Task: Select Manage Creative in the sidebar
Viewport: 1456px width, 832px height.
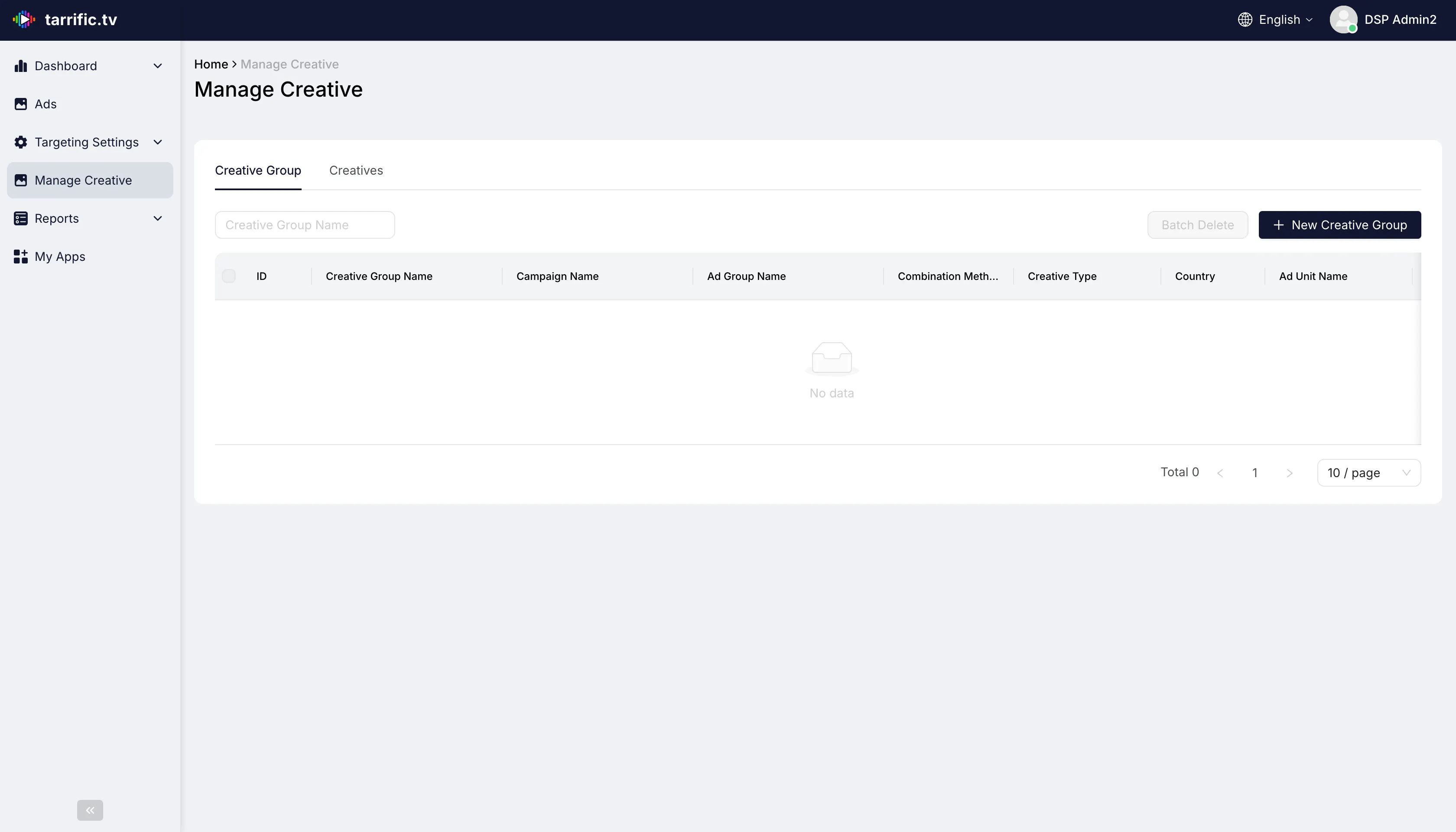Action: coord(90,181)
